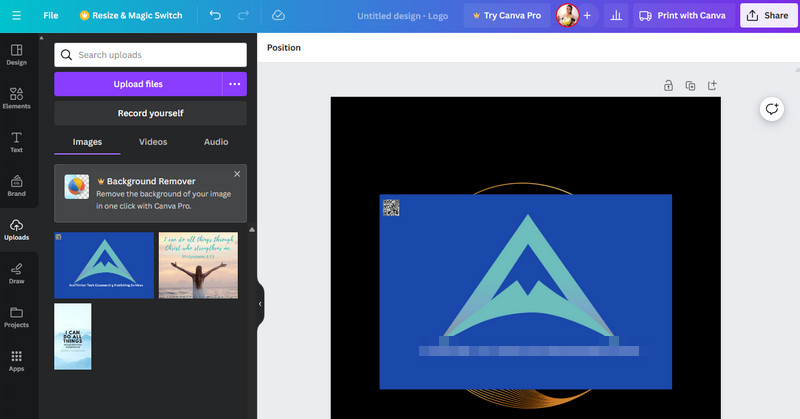Viewport: 800px width, 419px height.
Task: Click the Undo arrow icon
Action: 216,16
